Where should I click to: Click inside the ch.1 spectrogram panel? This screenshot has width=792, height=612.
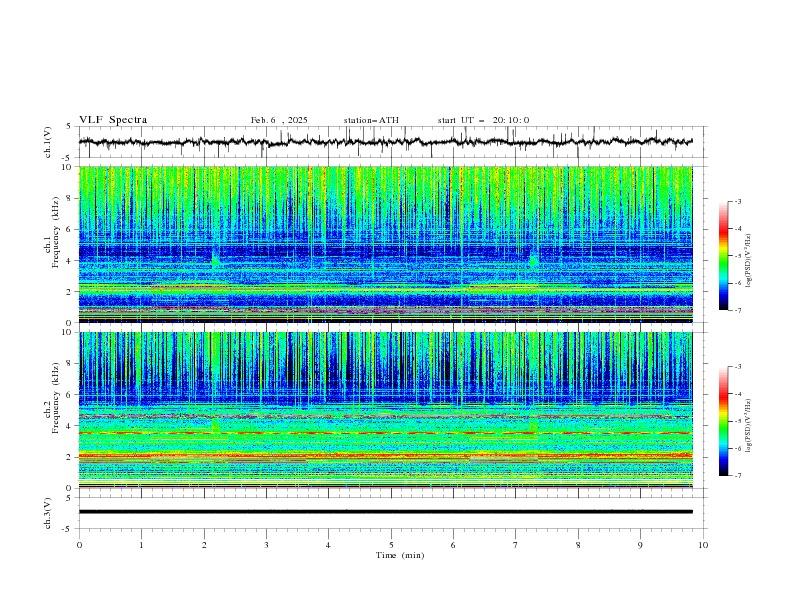click(x=385, y=244)
